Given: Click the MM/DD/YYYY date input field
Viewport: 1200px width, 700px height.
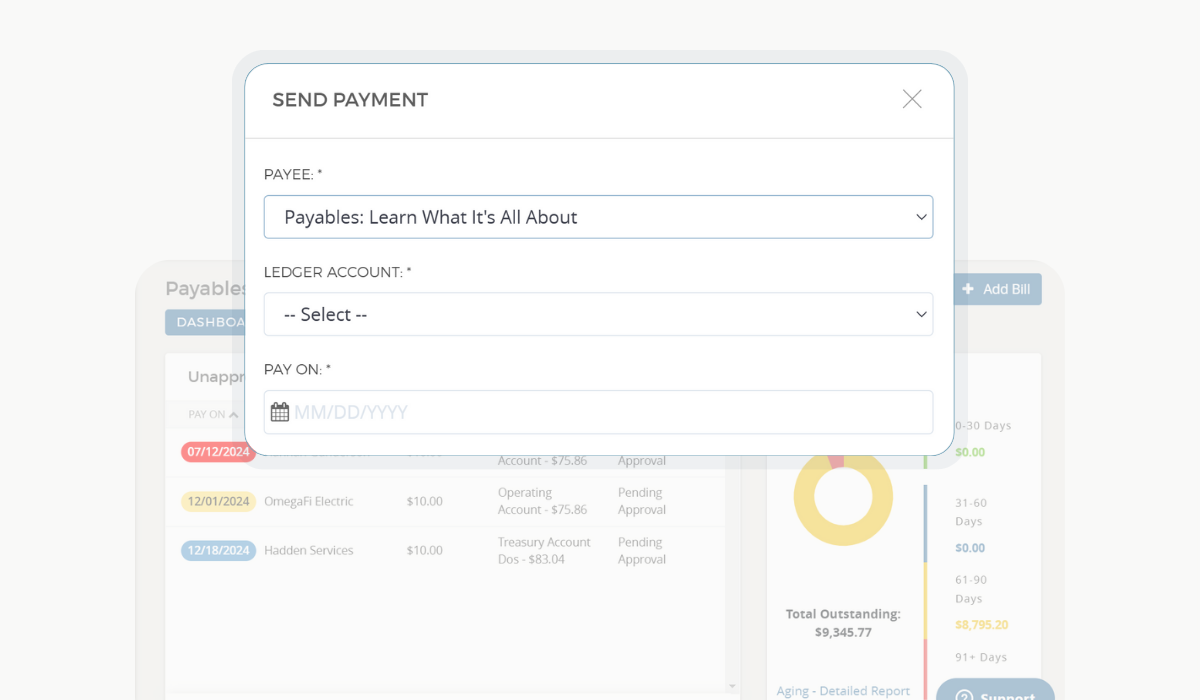Looking at the screenshot, I should click(x=598, y=411).
